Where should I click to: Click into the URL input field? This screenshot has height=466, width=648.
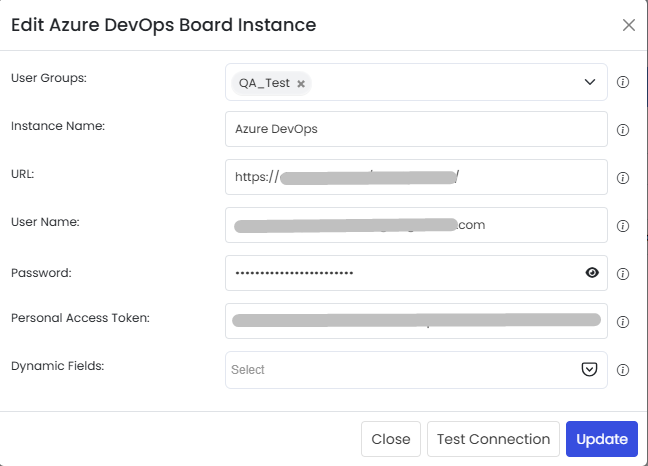tap(416, 177)
